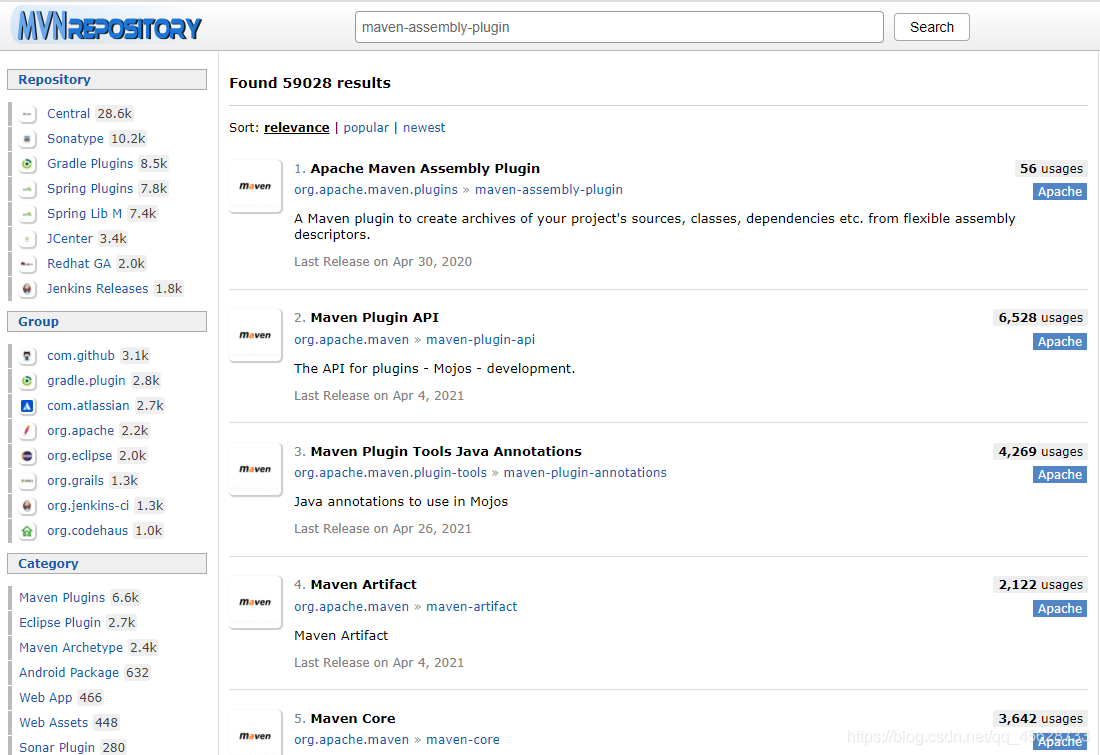Select Web Assets category
Image resolution: width=1100 pixels, height=755 pixels.
pyautogui.click(x=53, y=723)
